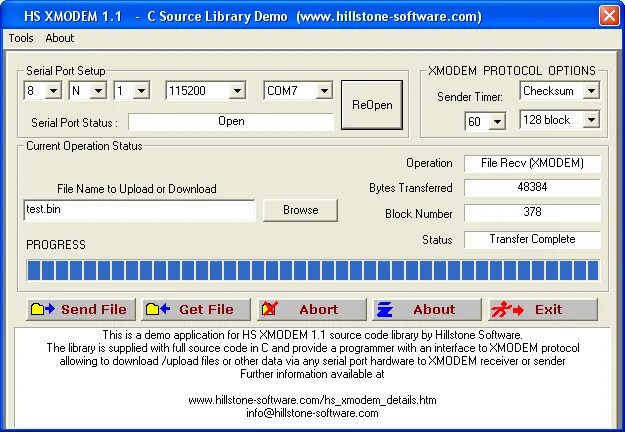The height and width of the screenshot is (432, 625).
Task: Click the Bytes Transferred value 48384
Action: (532, 187)
